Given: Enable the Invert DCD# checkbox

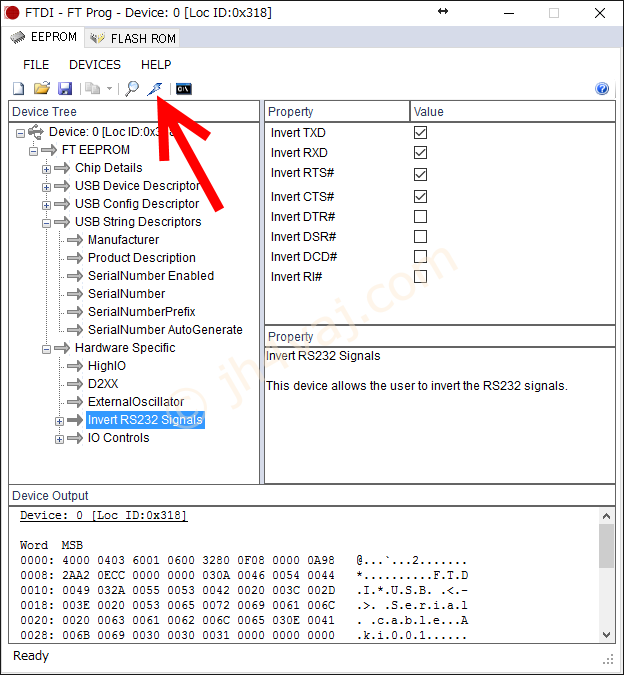Looking at the screenshot, I should (x=420, y=257).
